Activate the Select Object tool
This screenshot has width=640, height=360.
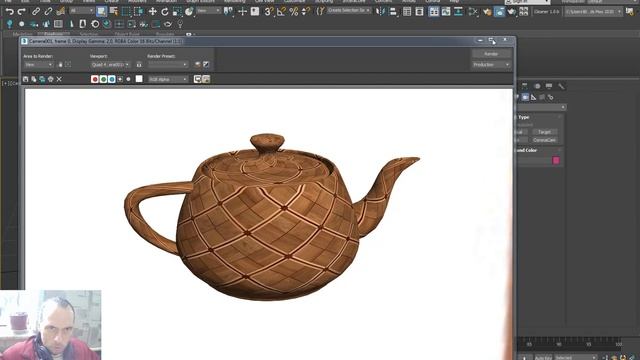101,11
